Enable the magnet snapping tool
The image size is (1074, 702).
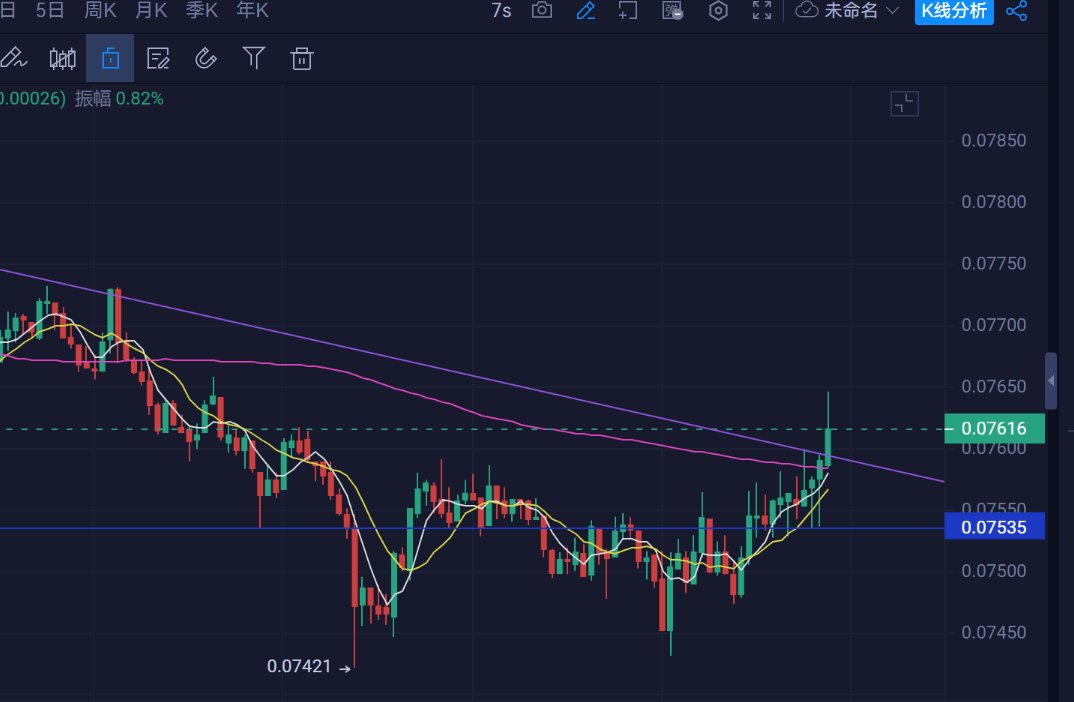[206, 58]
